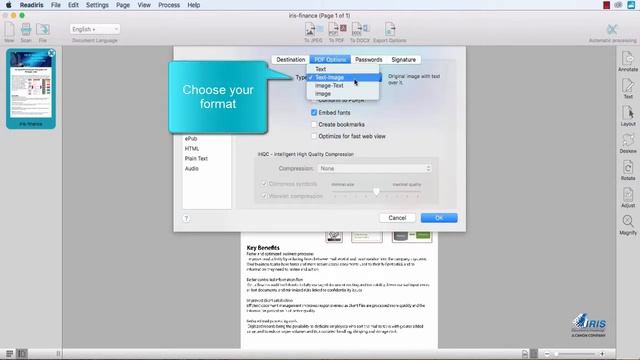This screenshot has height=360, width=640.
Task: Open the View menu
Action: tap(144, 5)
